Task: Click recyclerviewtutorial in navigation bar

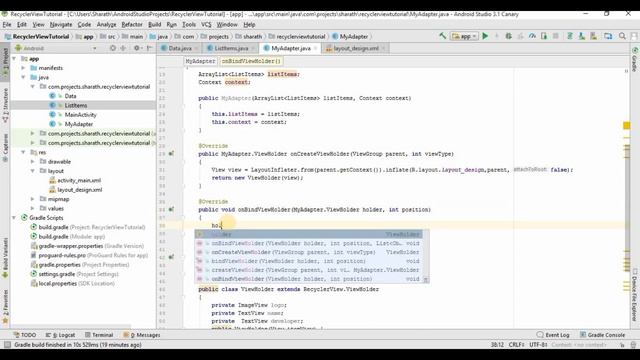Action: click(297, 36)
